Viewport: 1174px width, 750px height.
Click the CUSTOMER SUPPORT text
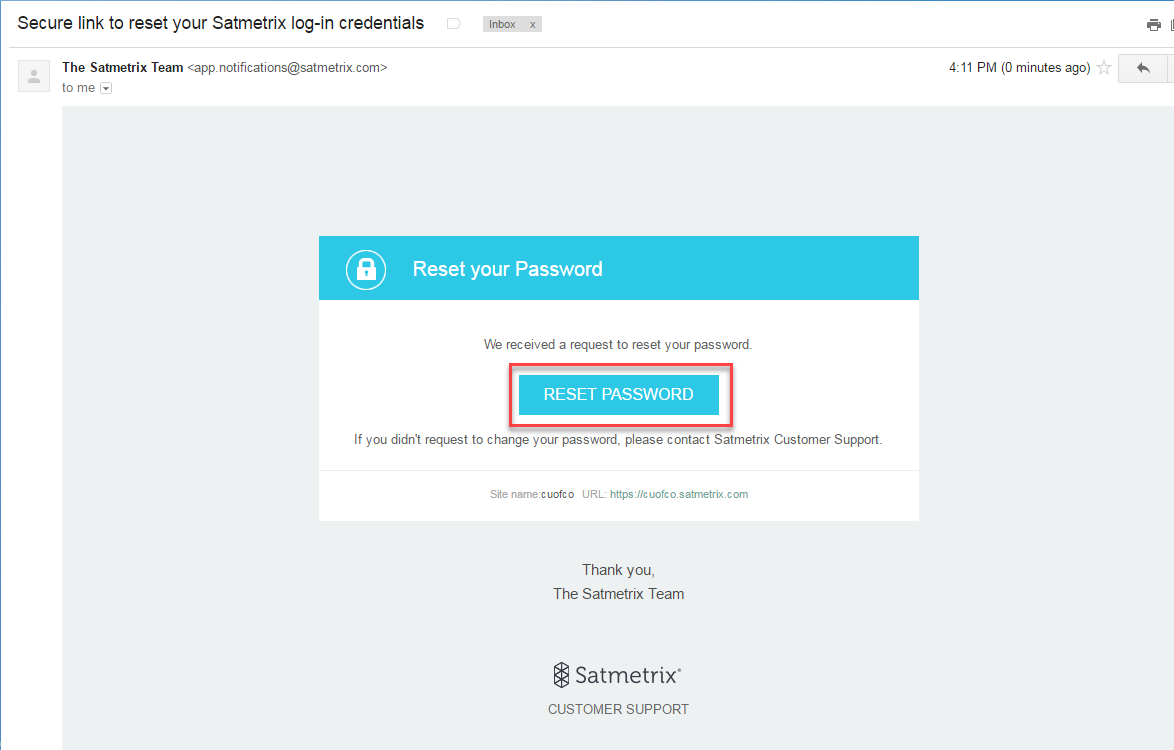tap(618, 709)
